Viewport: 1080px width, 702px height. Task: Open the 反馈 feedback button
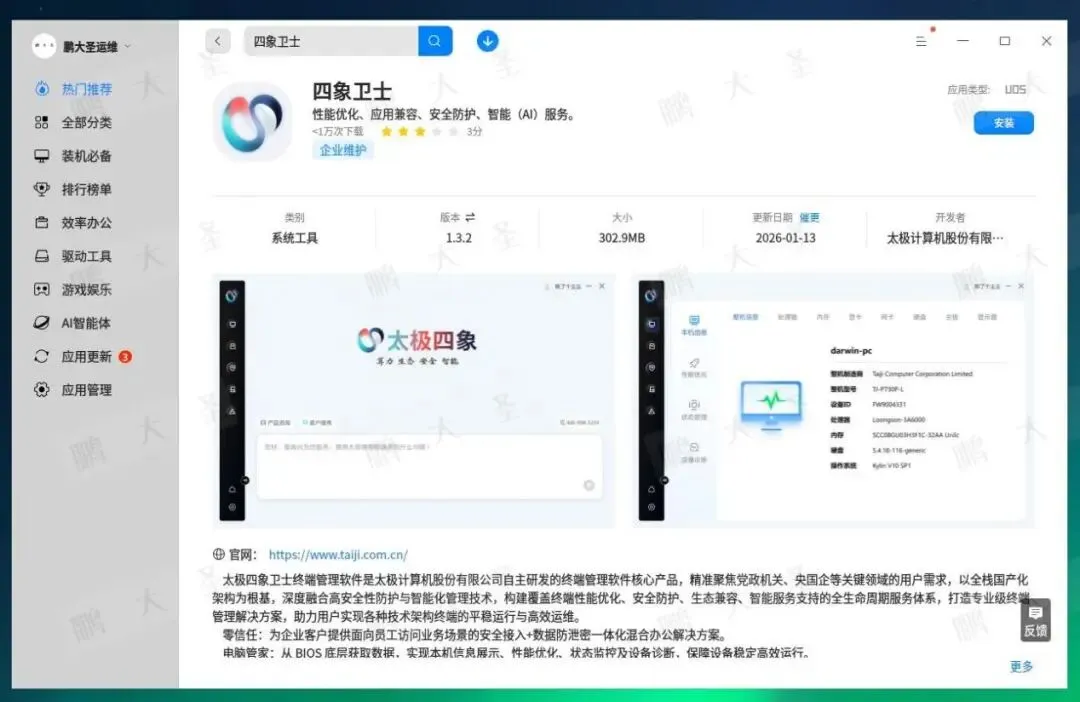click(x=1035, y=620)
